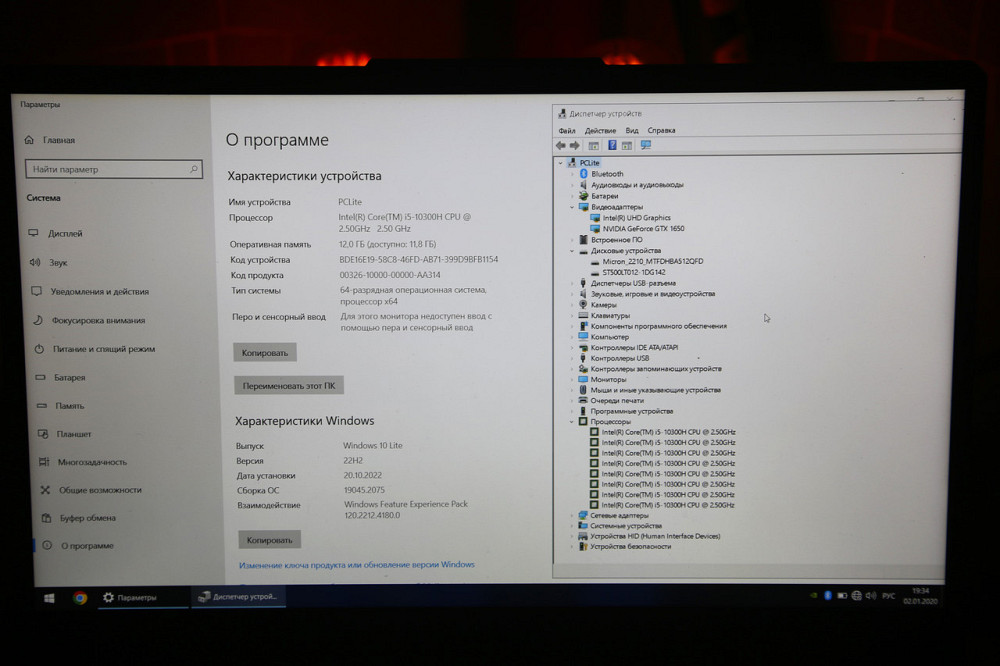This screenshot has height=666, width=1000.
Task: Open the Вид menu in Device Manager
Action: 632,130
